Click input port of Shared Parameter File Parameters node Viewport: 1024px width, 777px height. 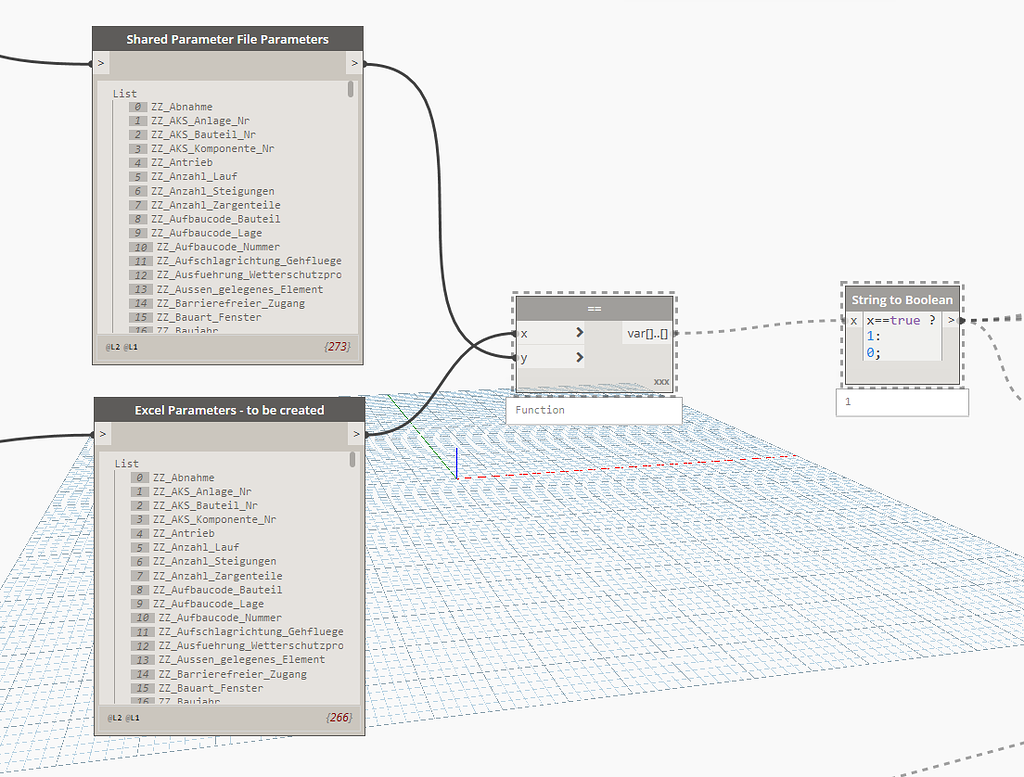pyautogui.click(x=101, y=64)
